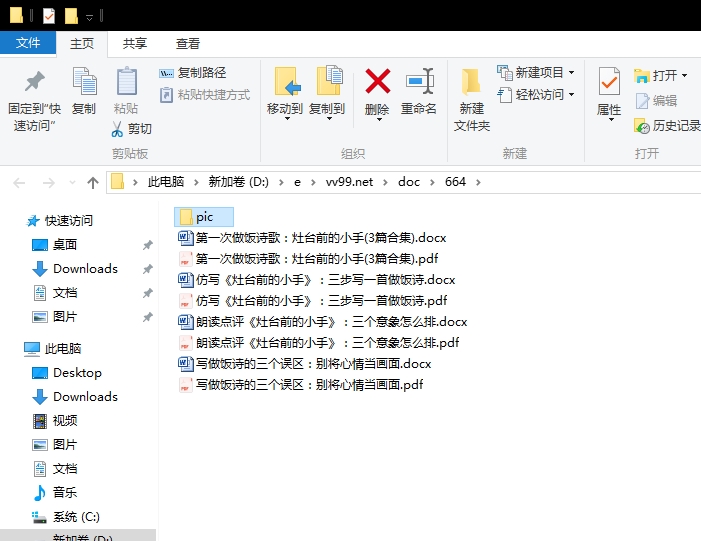Click the Edit (编辑) button

(656, 101)
